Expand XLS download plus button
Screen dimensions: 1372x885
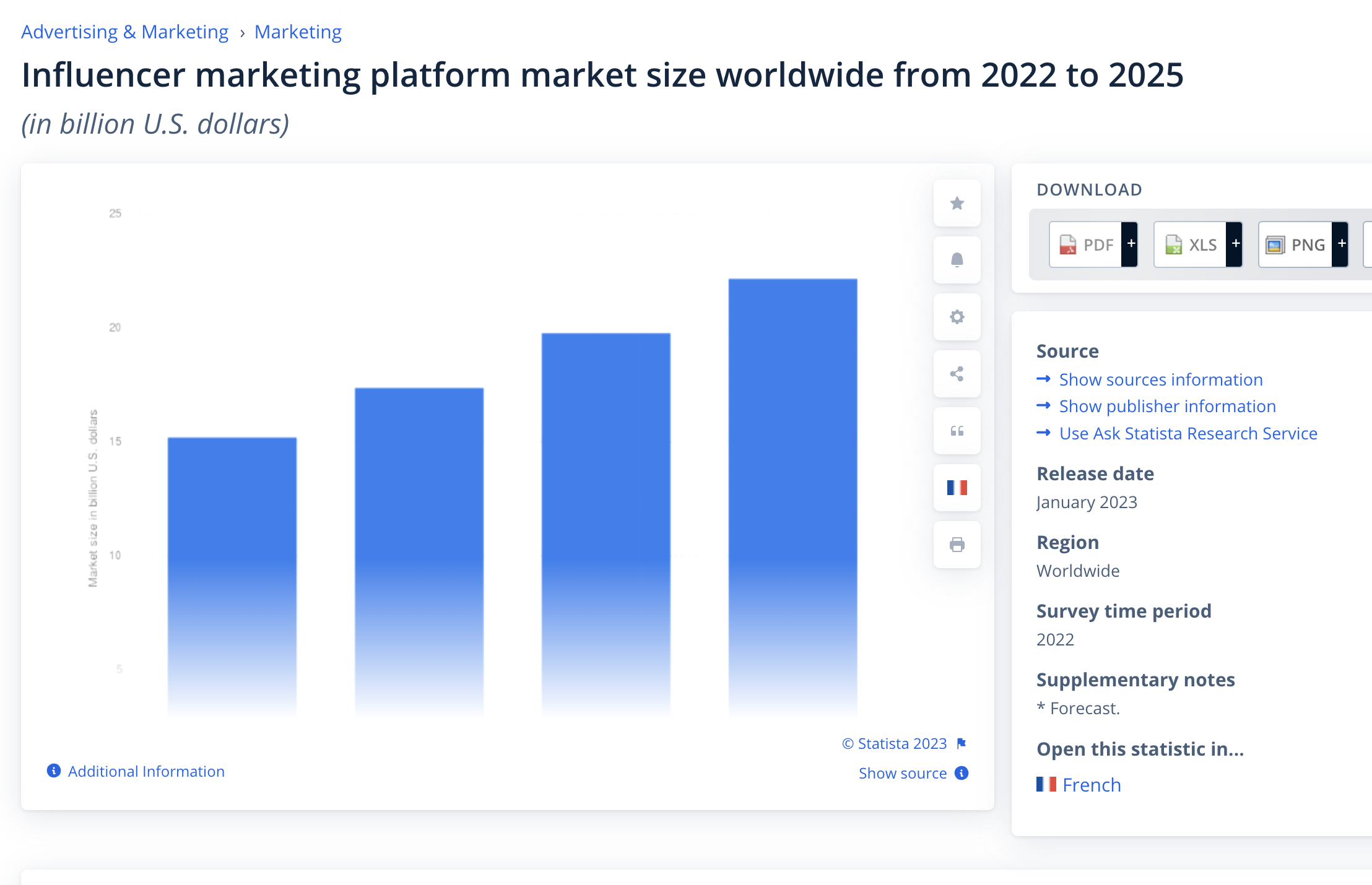(x=1235, y=244)
